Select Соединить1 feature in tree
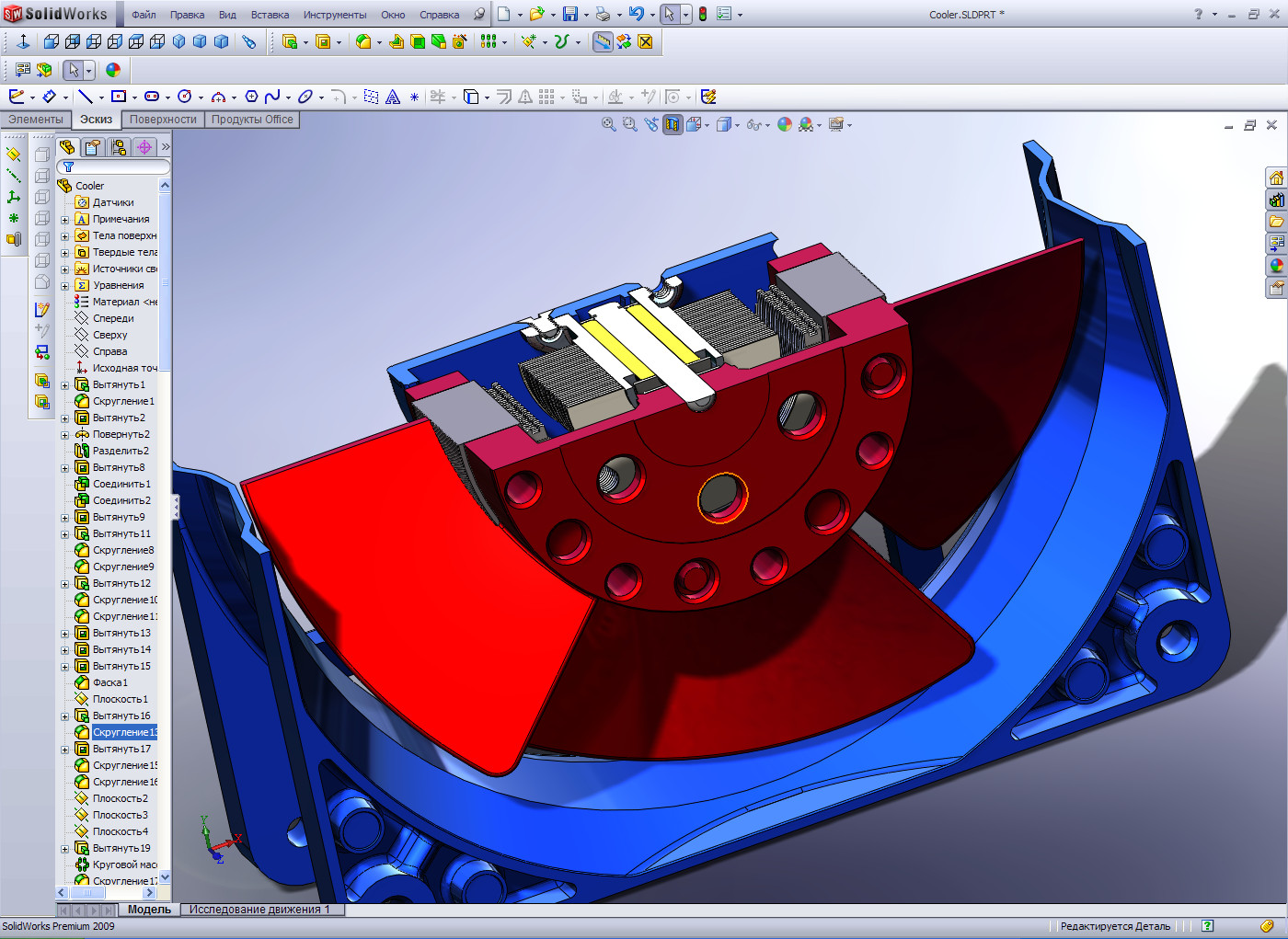Screen dimensions: 1288x939 pyautogui.click(x=121, y=484)
